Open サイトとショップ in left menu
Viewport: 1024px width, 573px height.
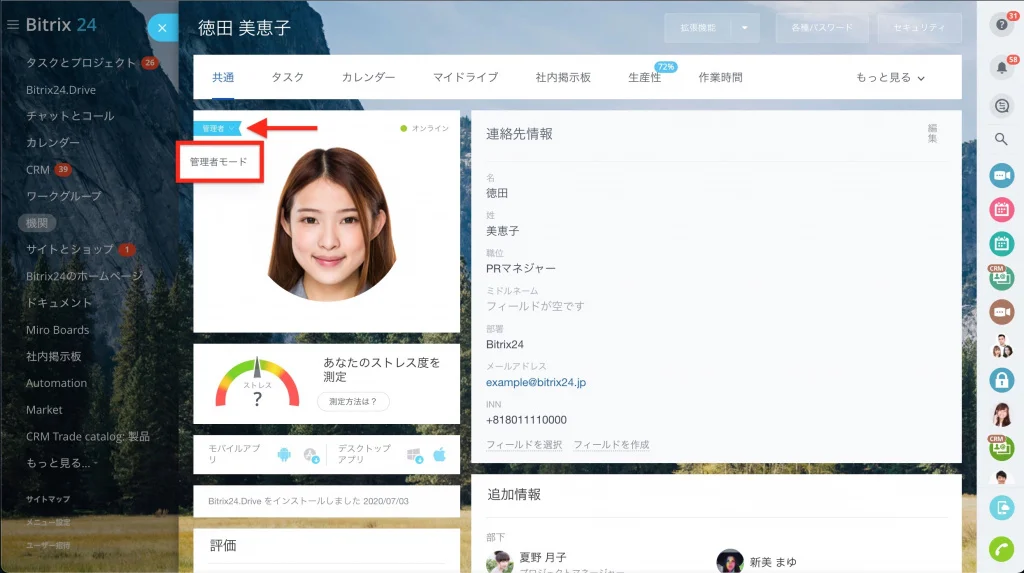pos(69,249)
